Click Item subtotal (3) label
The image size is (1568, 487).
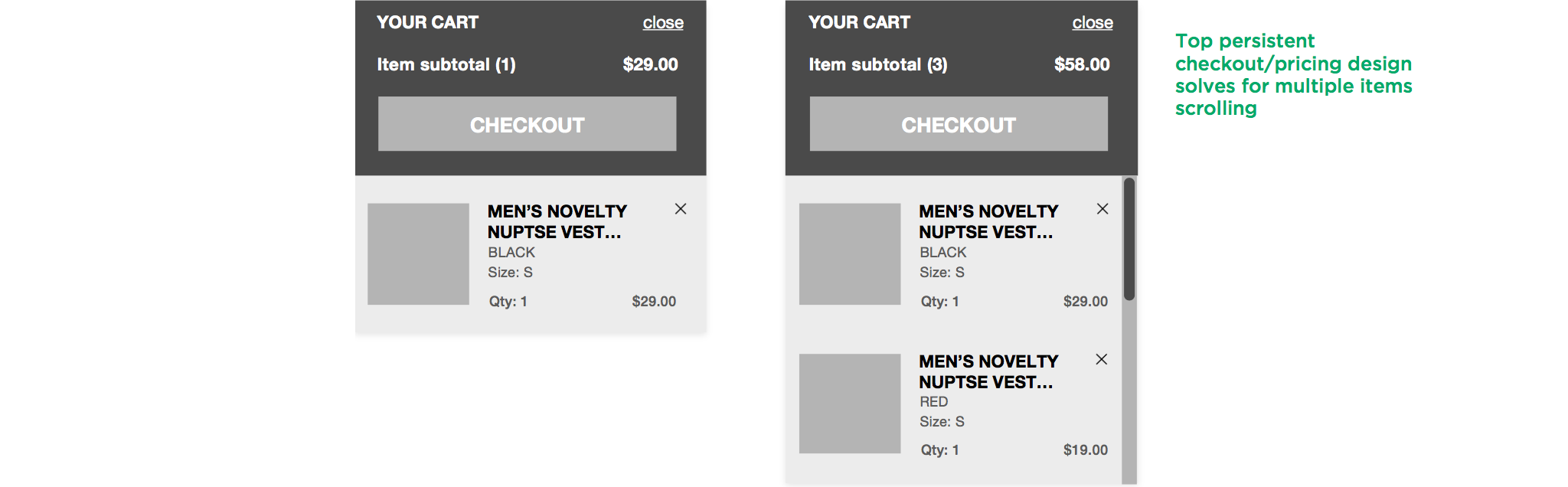(x=878, y=65)
